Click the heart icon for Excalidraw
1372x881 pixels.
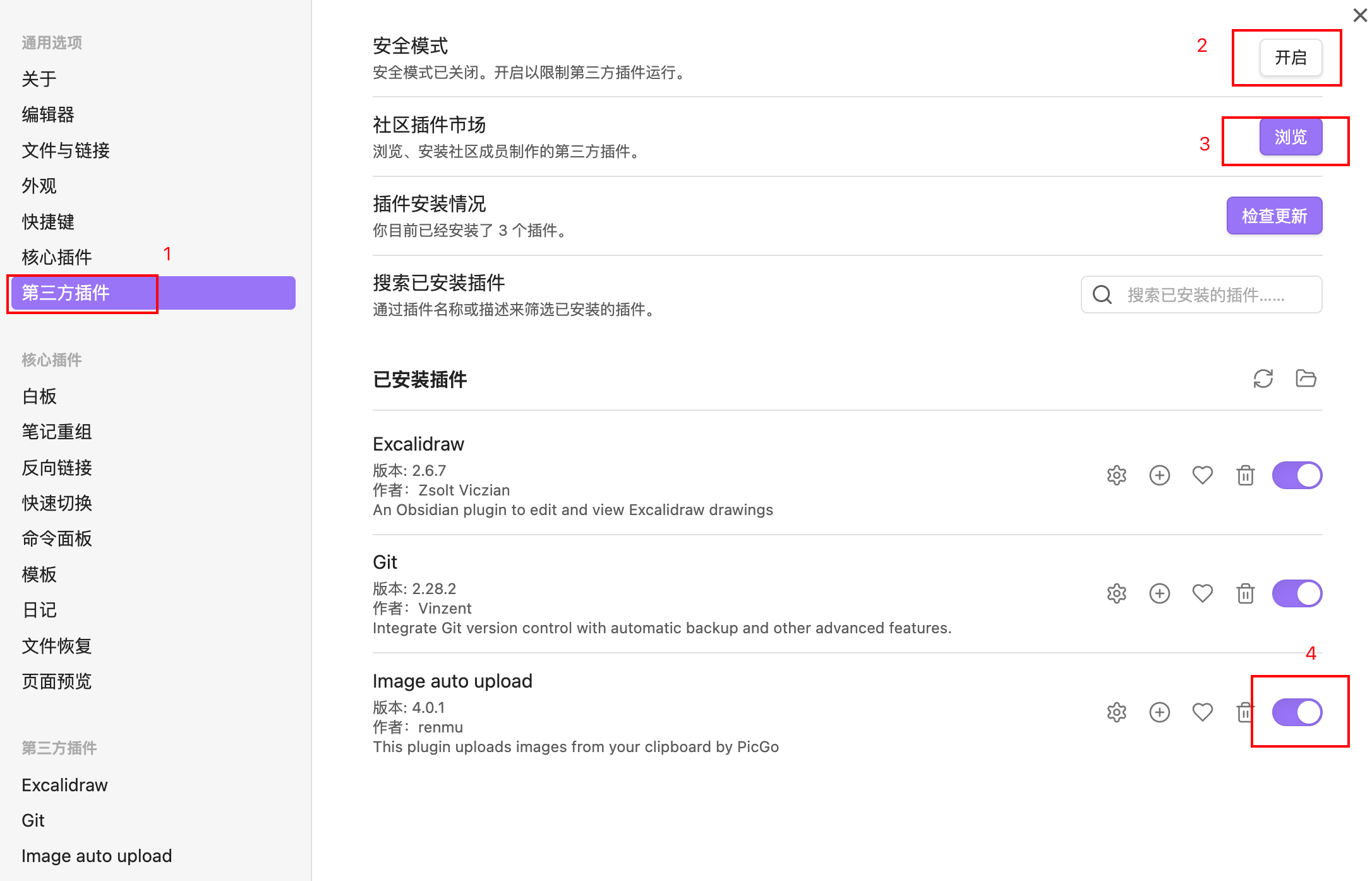click(x=1202, y=475)
